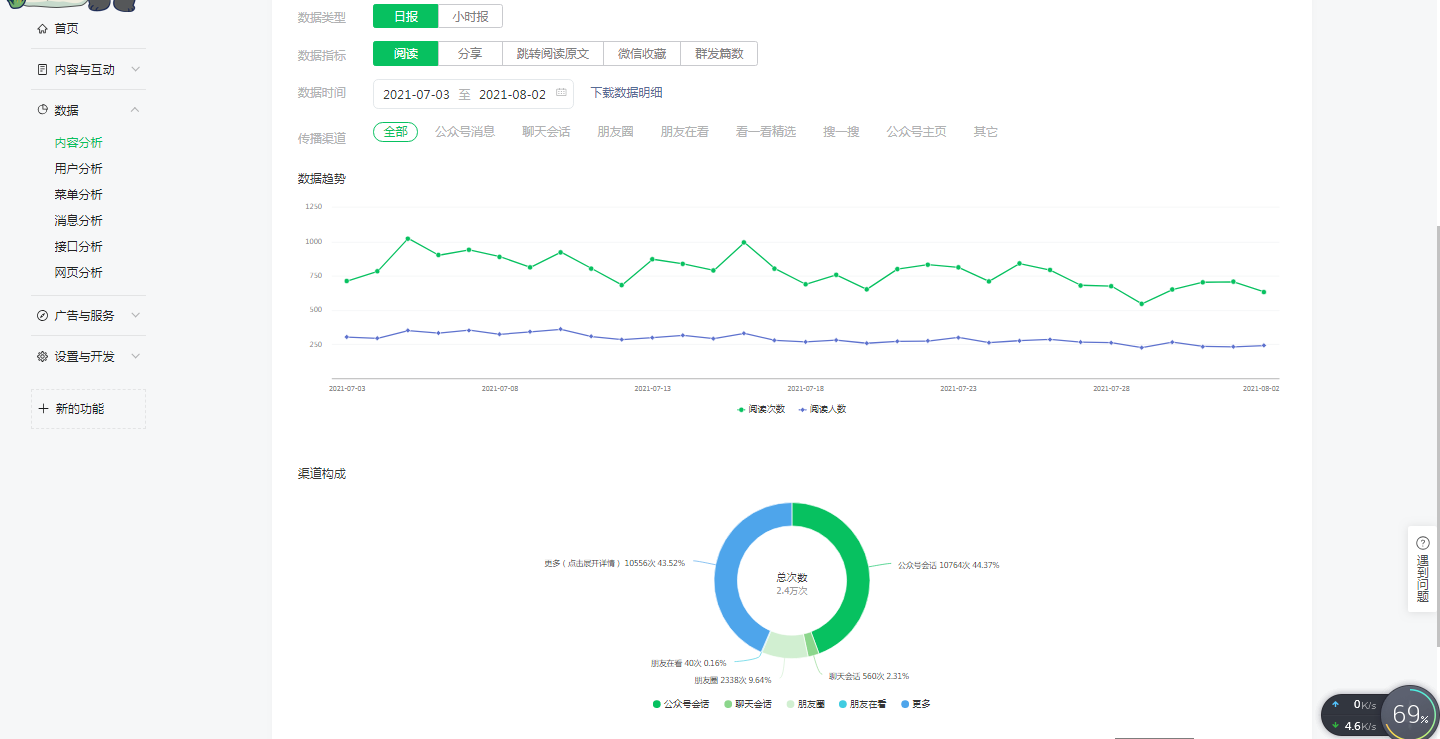Toggle 阅读次数 series in chart legend
Viewport: 1440px width, 739px height.
(x=761, y=409)
